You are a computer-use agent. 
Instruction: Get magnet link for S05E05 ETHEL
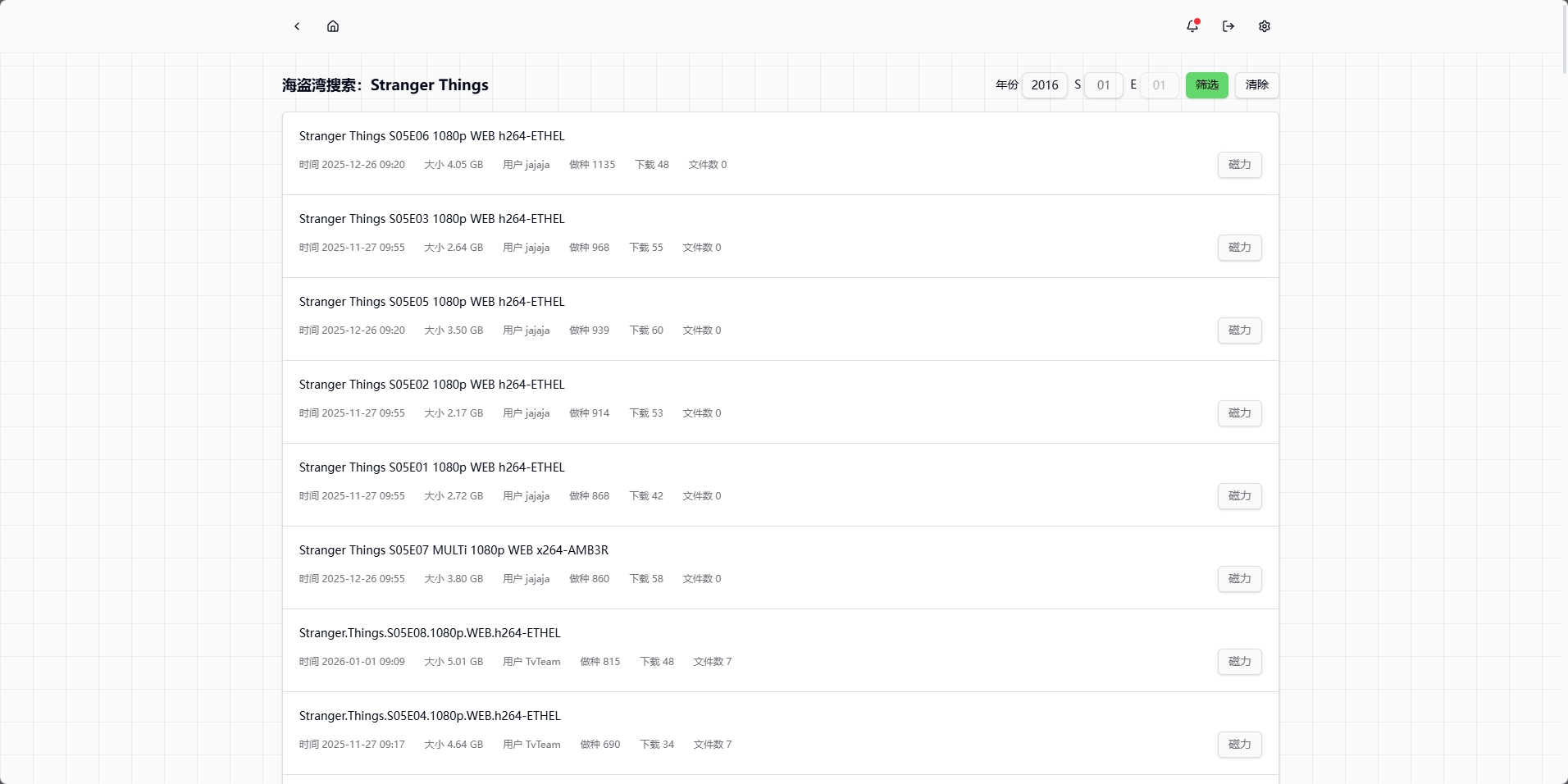pos(1240,330)
